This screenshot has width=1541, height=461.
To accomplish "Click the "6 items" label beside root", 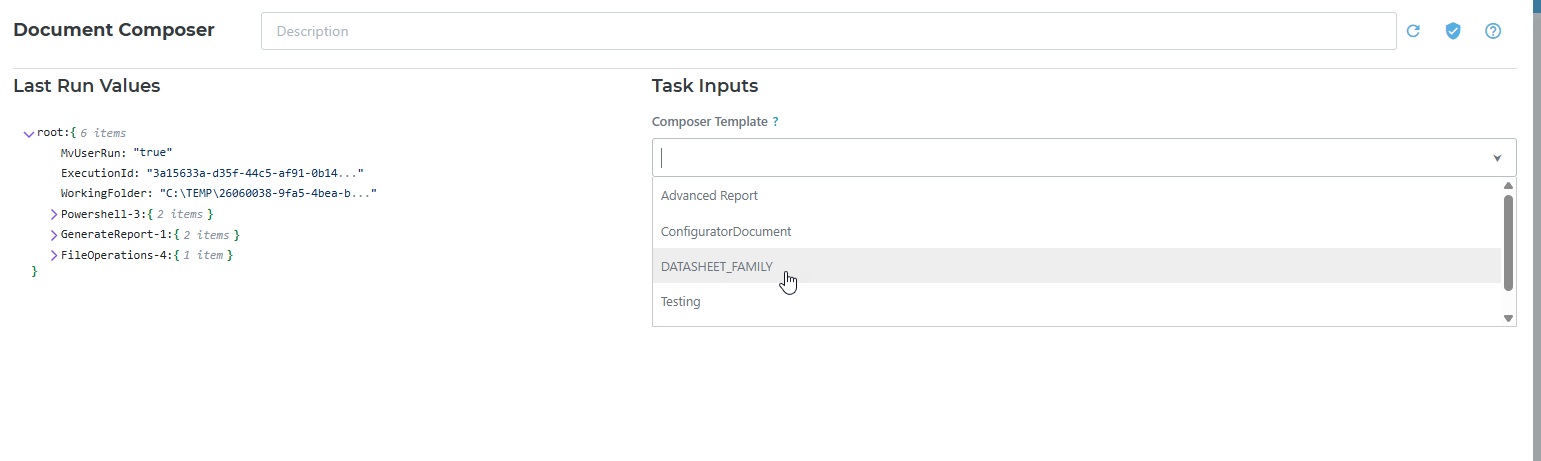I will coord(103,133).
